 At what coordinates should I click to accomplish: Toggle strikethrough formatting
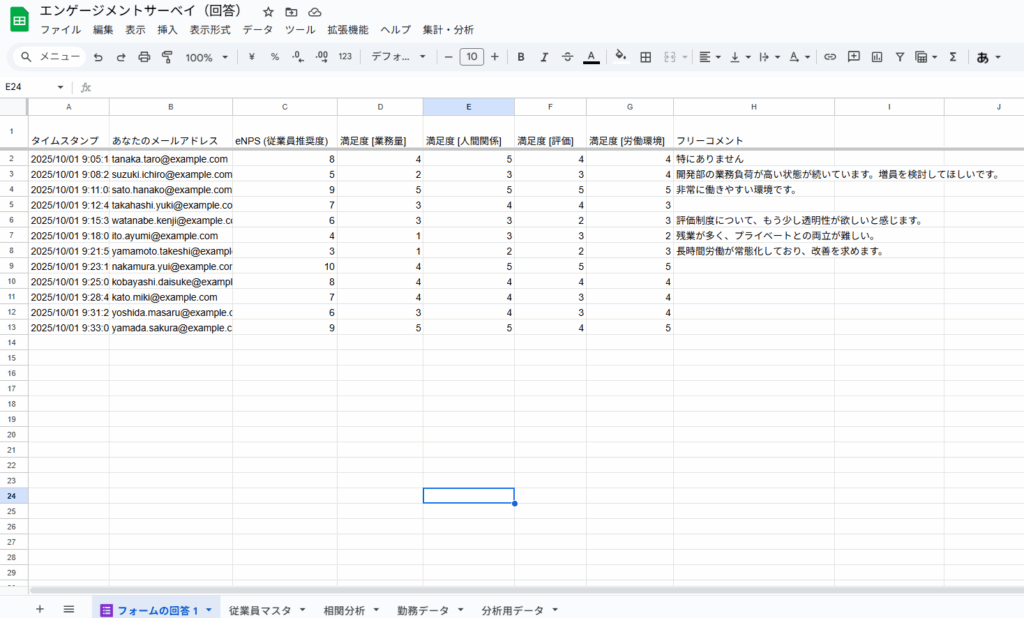[568, 57]
